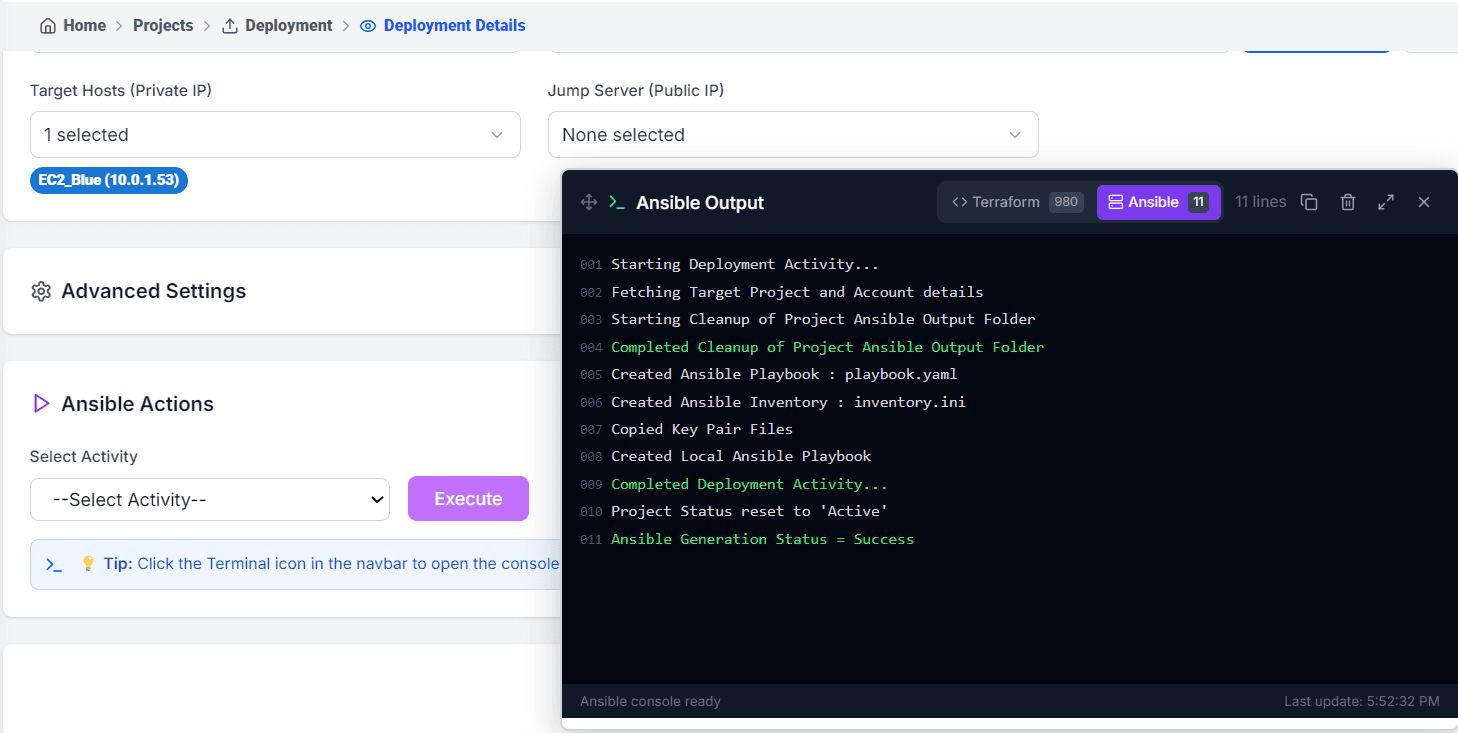Click the Execute button
The width and height of the screenshot is (1458, 733).
468,498
